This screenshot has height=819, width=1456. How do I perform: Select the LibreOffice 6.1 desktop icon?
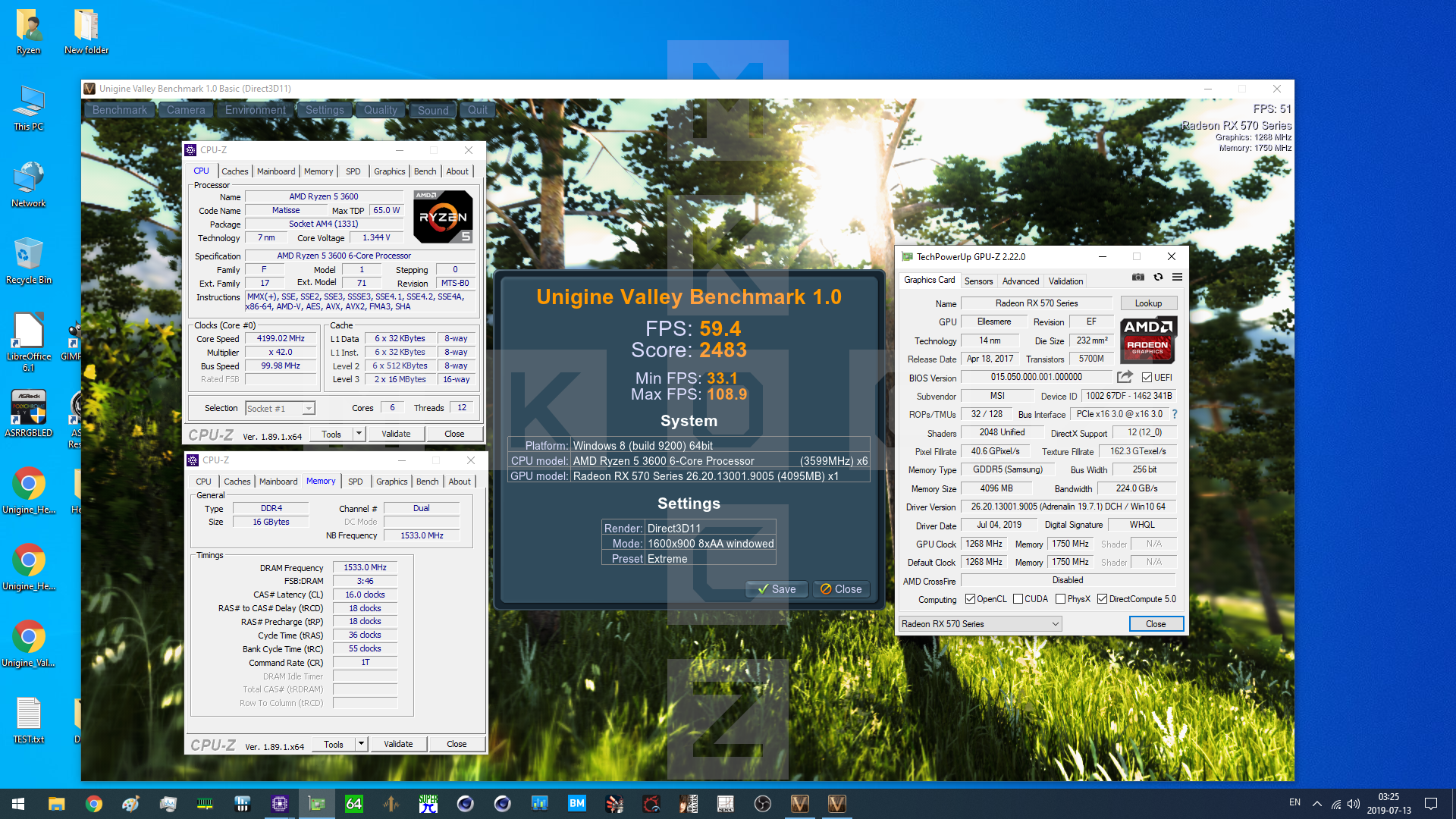pos(29,343)
